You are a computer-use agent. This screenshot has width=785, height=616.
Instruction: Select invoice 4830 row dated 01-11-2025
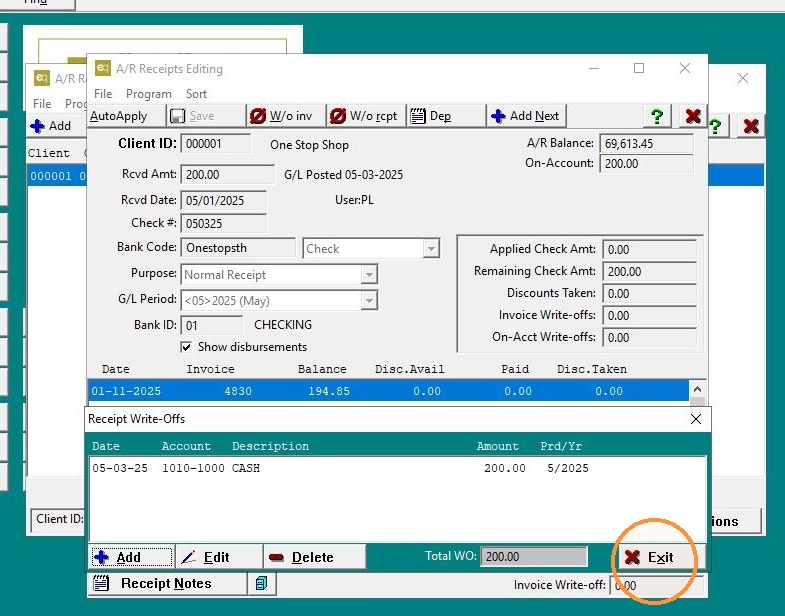point(388,391)
